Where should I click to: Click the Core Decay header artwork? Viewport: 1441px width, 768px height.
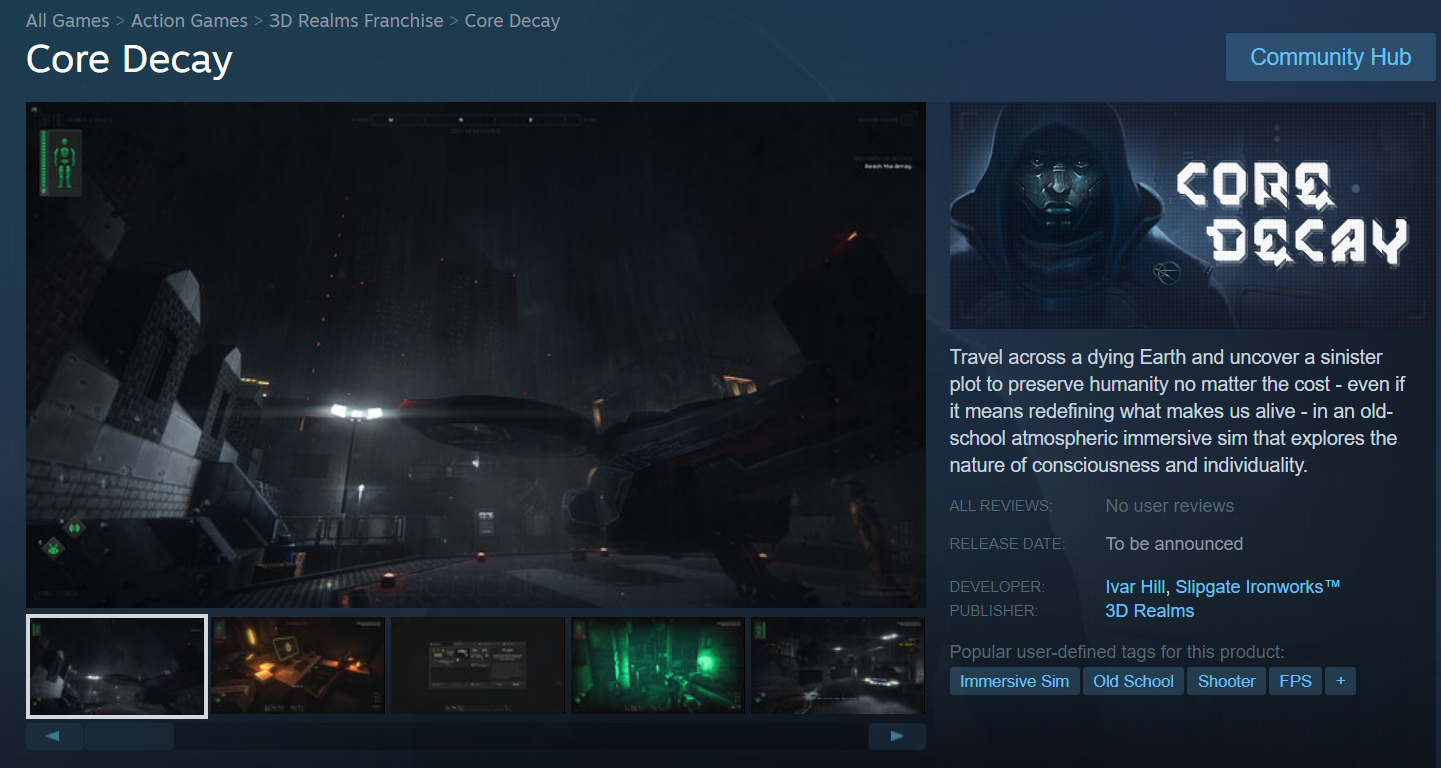pyautogui.click(x=1193, y=216)
